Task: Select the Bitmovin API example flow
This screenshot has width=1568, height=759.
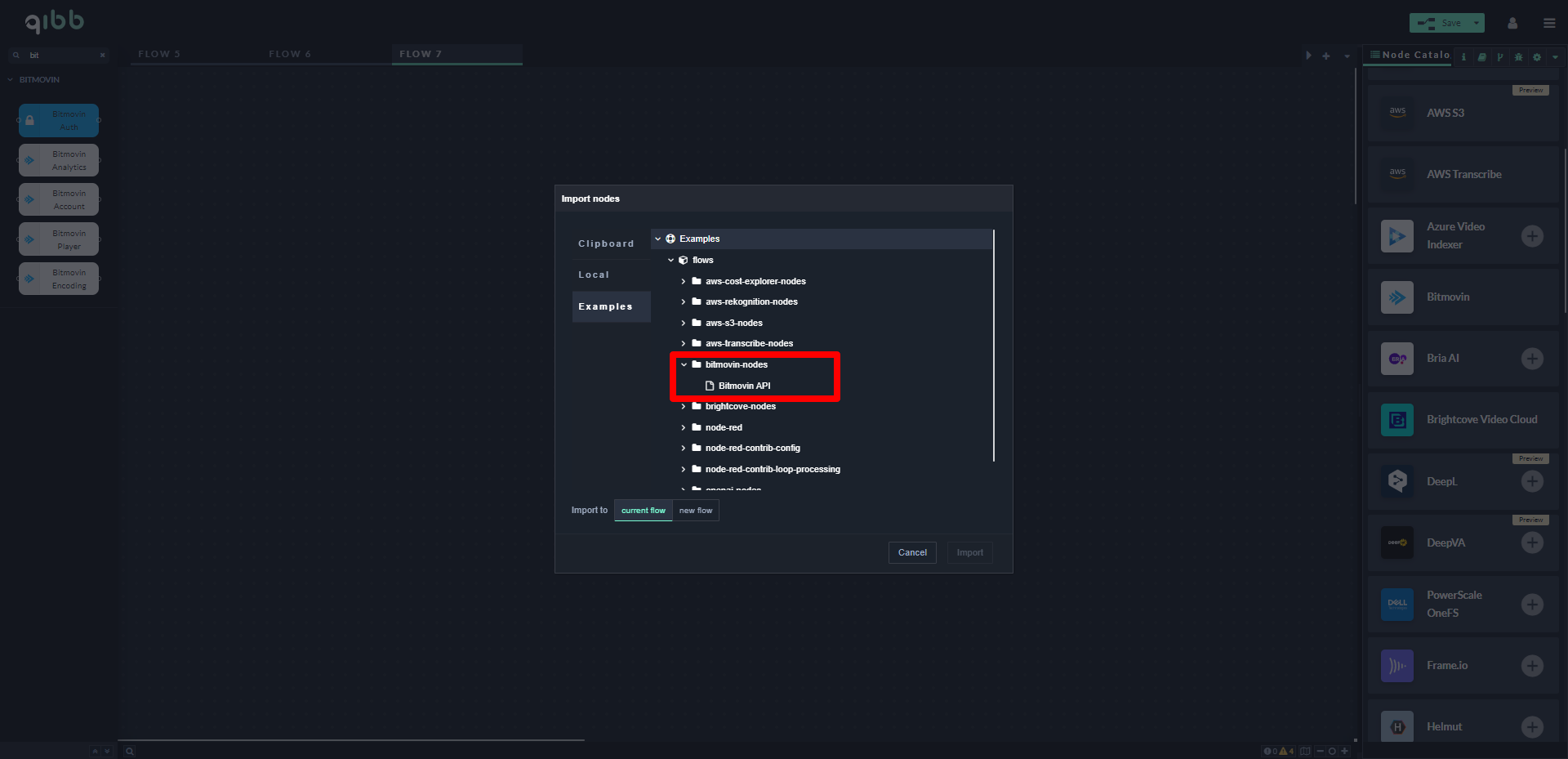Action: pos(744,386)
